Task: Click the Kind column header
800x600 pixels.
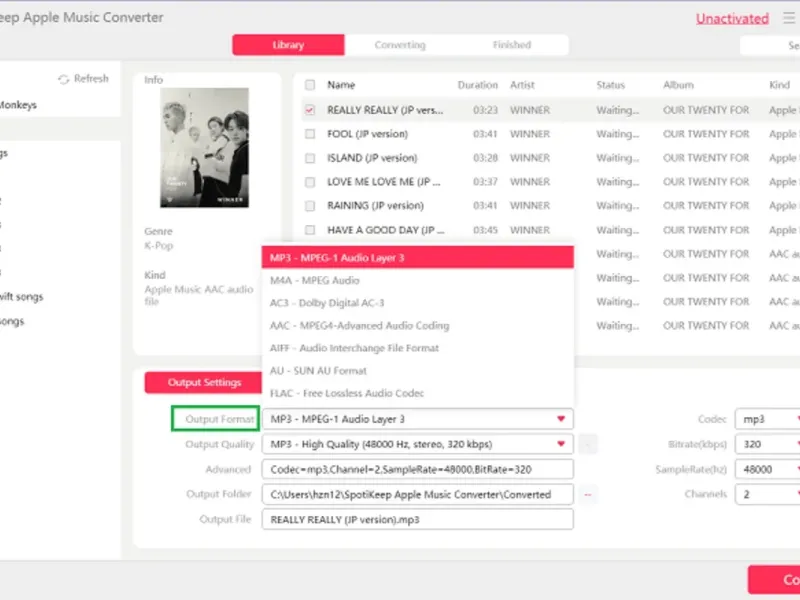Action: (779, 85)
